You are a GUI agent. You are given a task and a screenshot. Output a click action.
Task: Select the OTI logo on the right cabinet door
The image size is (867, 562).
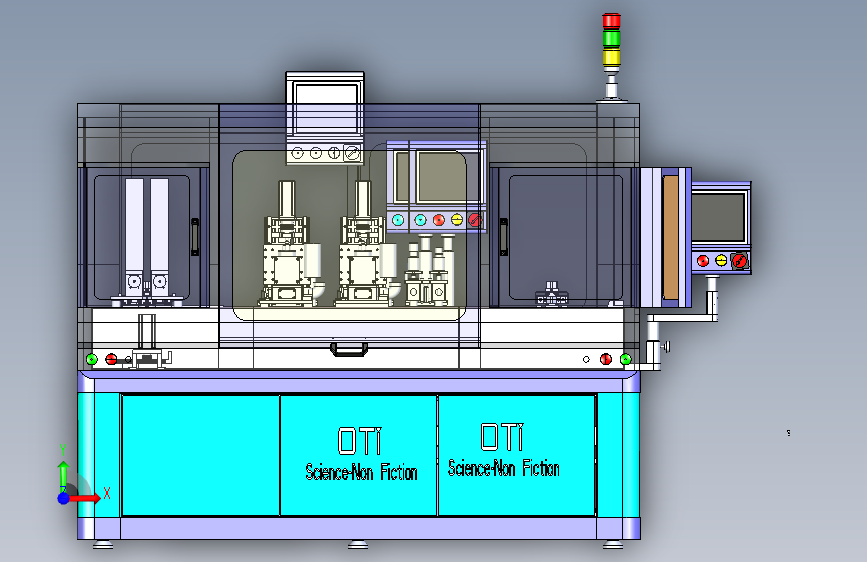click(502, 437)
